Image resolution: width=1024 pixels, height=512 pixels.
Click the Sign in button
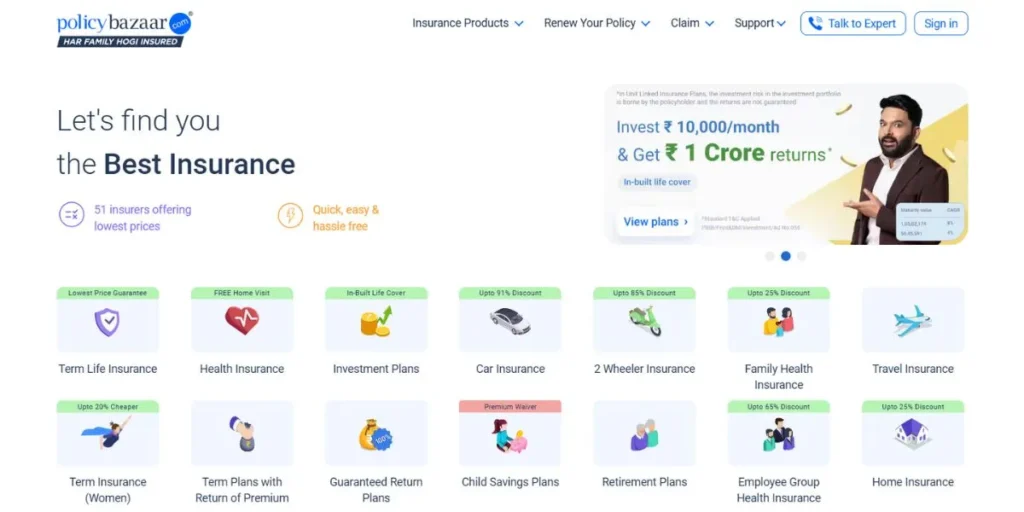941,24
